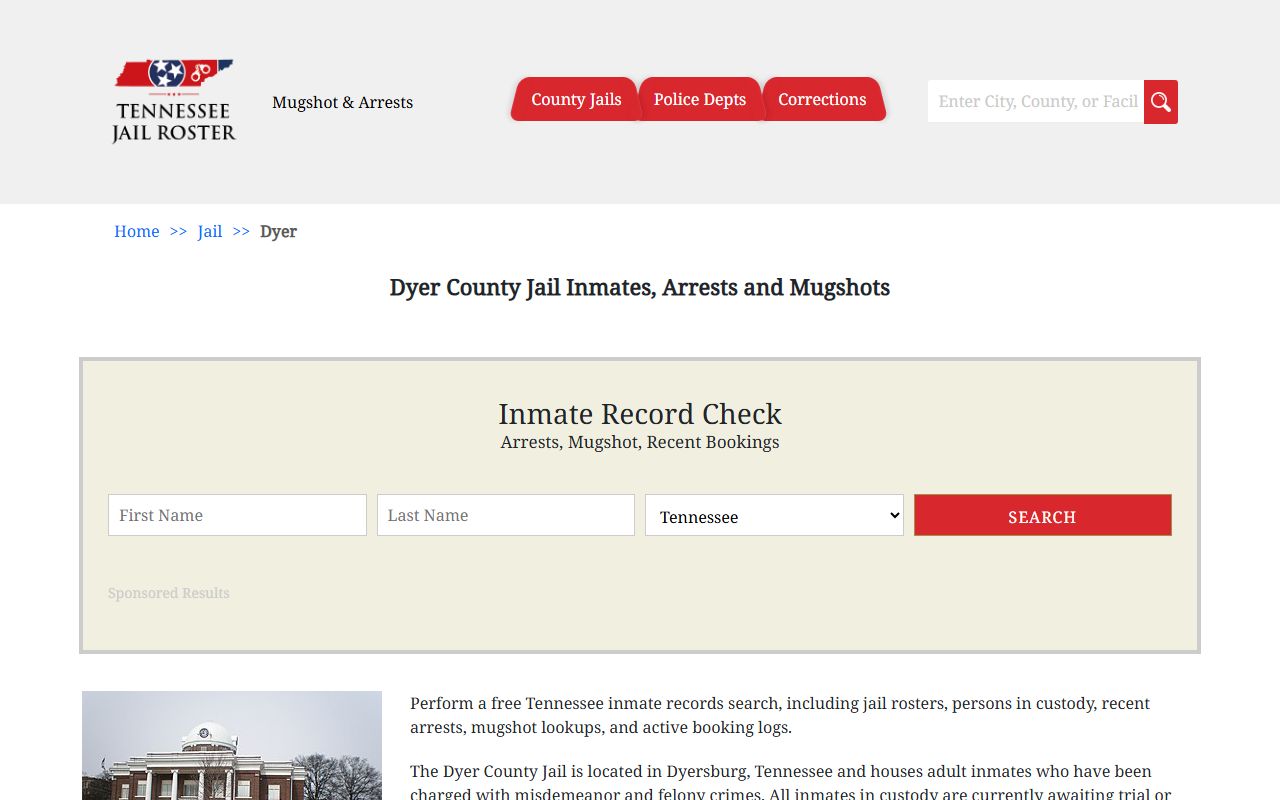
Task: Click the red SEARCH button
Action: [1042, 515]
